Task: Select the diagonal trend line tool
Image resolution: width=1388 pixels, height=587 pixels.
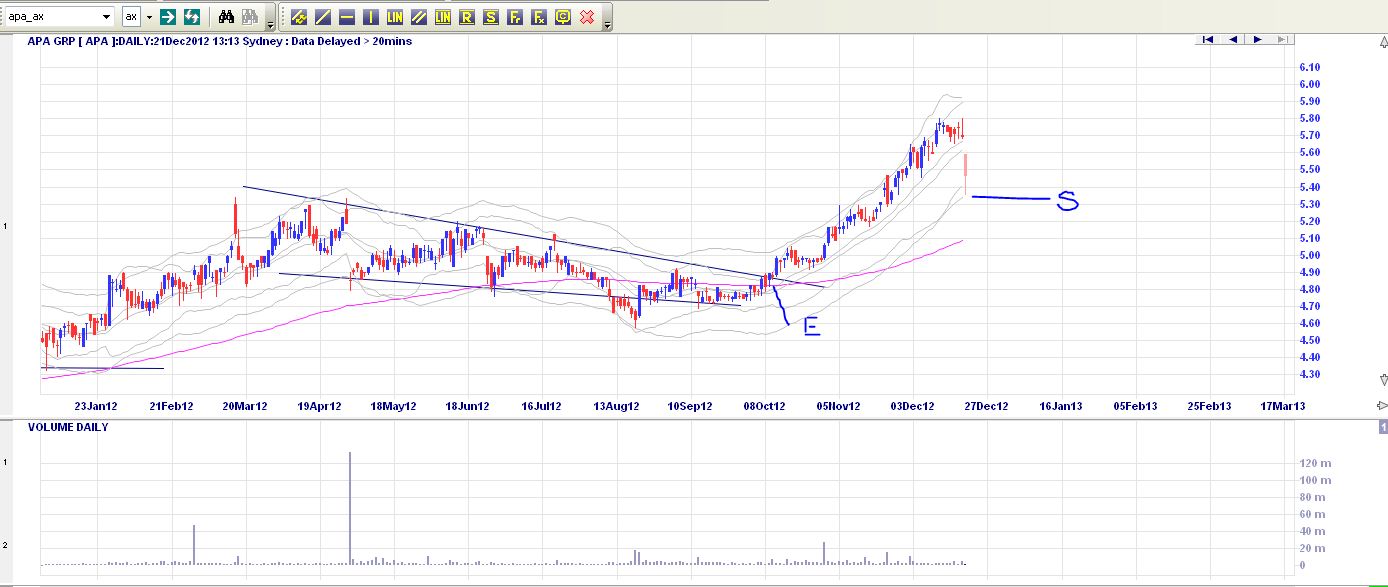Action: (x=323, y=17)
